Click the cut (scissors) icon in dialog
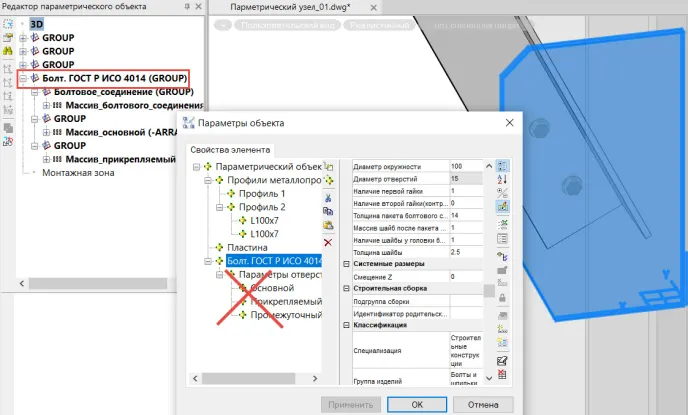The width and height of the screenshot is (688, 415). (328, 197)
